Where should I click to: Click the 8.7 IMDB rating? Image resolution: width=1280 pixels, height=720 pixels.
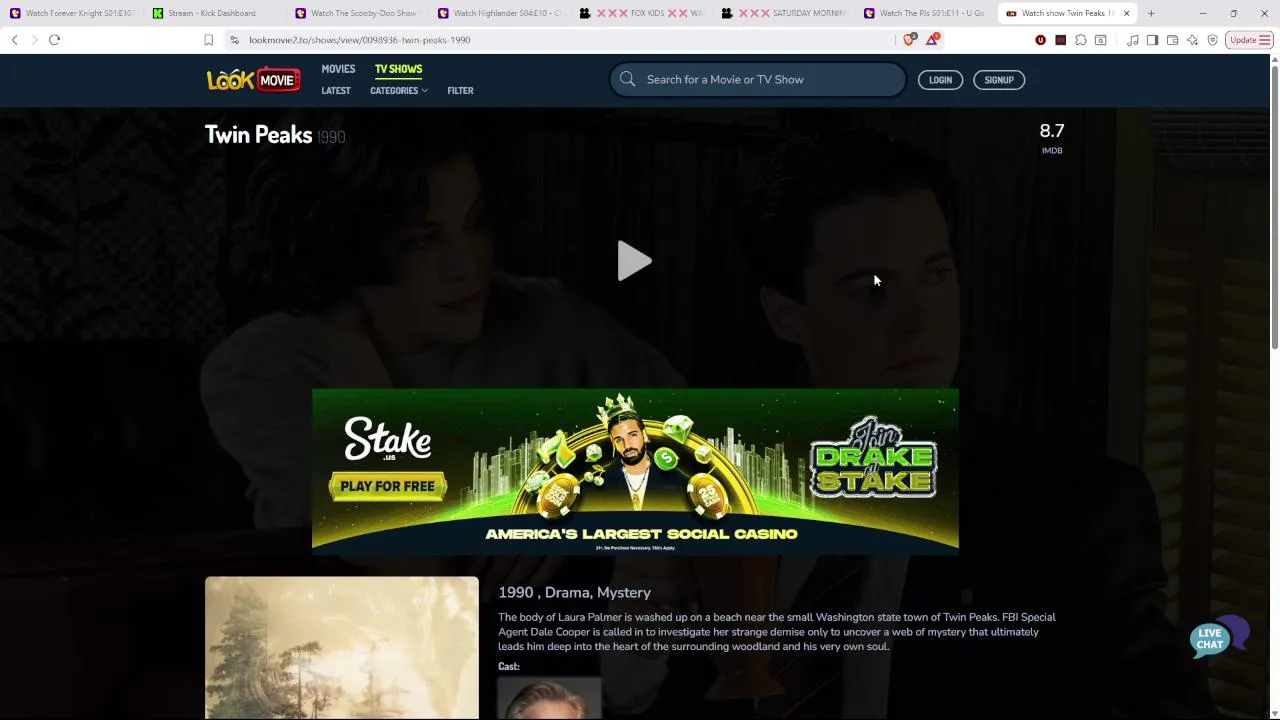click(1052, 138)
